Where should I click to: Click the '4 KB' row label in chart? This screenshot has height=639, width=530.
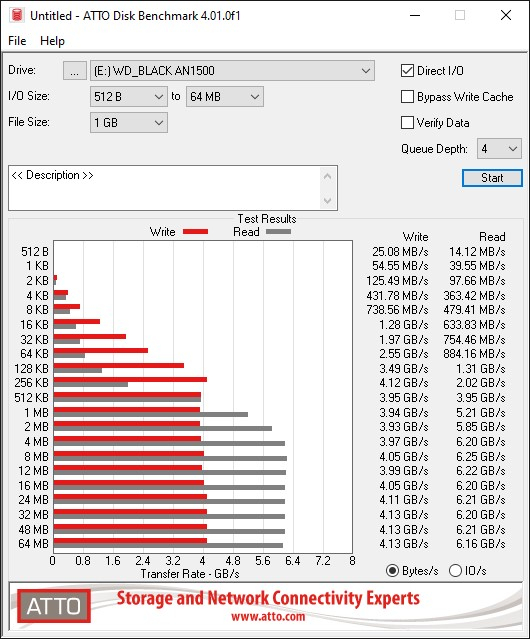[37, 295]
